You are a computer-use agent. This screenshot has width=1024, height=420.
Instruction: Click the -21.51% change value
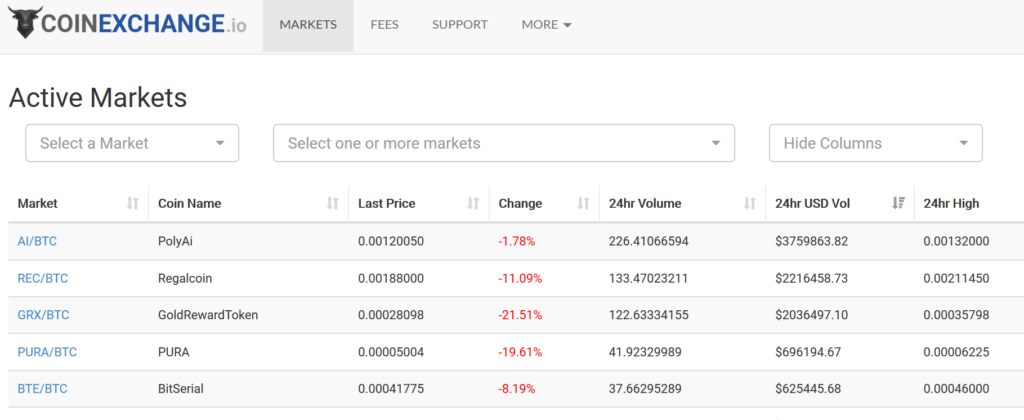pos(520,315)
